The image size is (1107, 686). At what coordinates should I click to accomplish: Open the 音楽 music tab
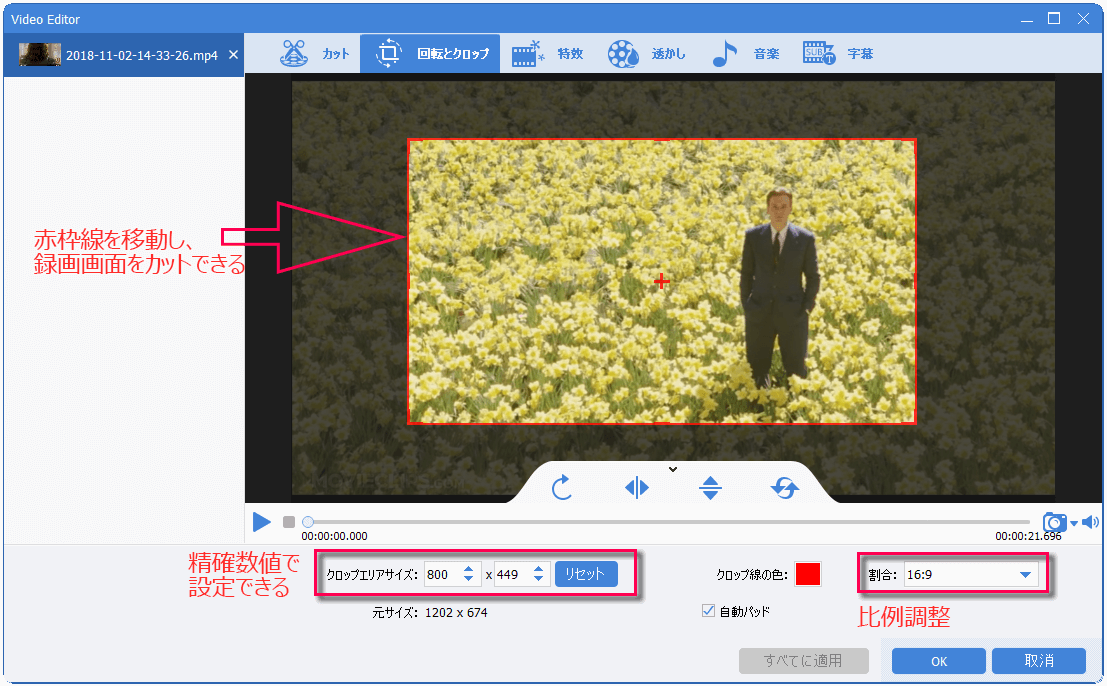pyautogui.click(x=746, y=54)
